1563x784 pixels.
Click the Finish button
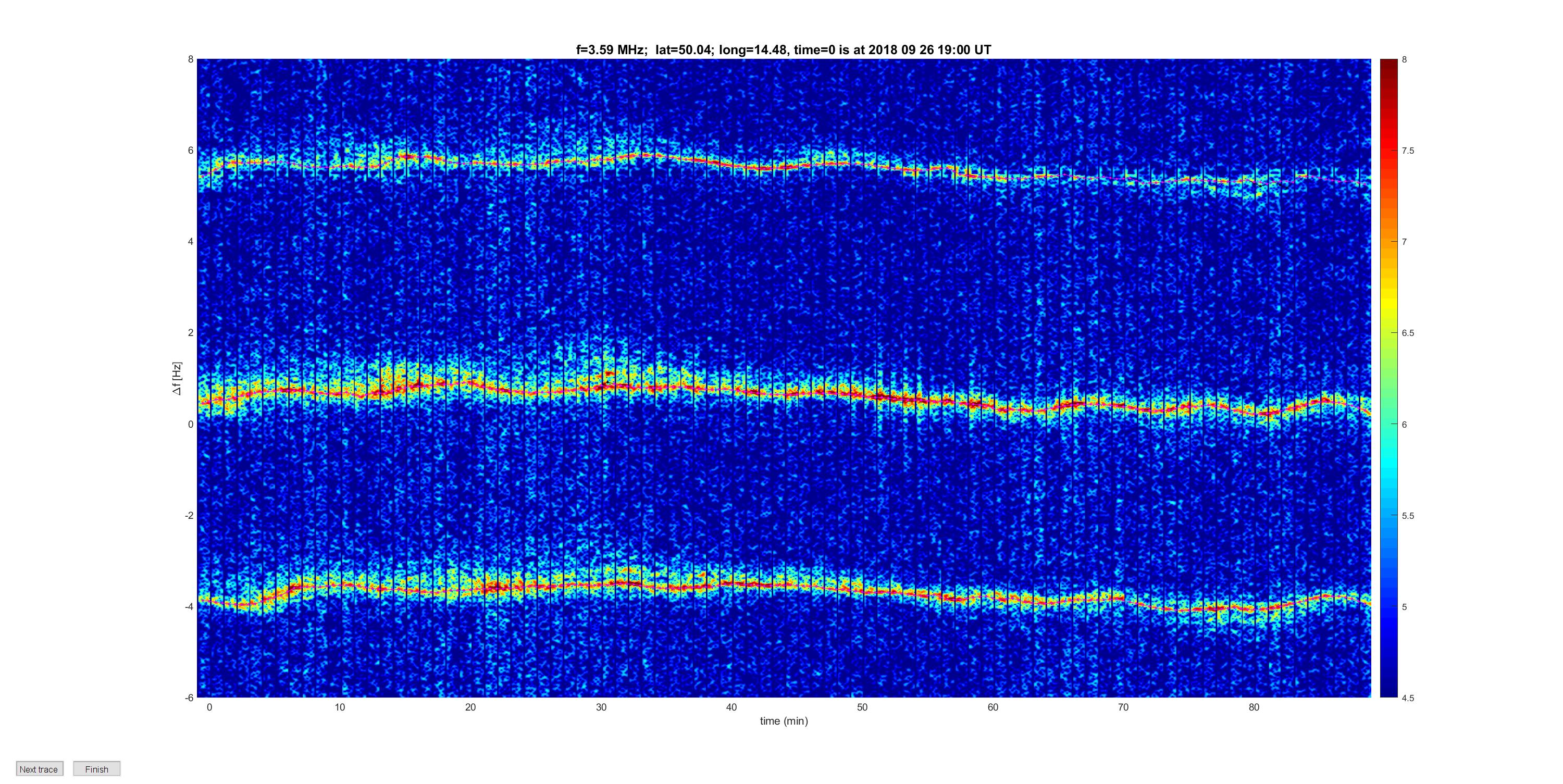pyautogui.click(x=96, y=769)
